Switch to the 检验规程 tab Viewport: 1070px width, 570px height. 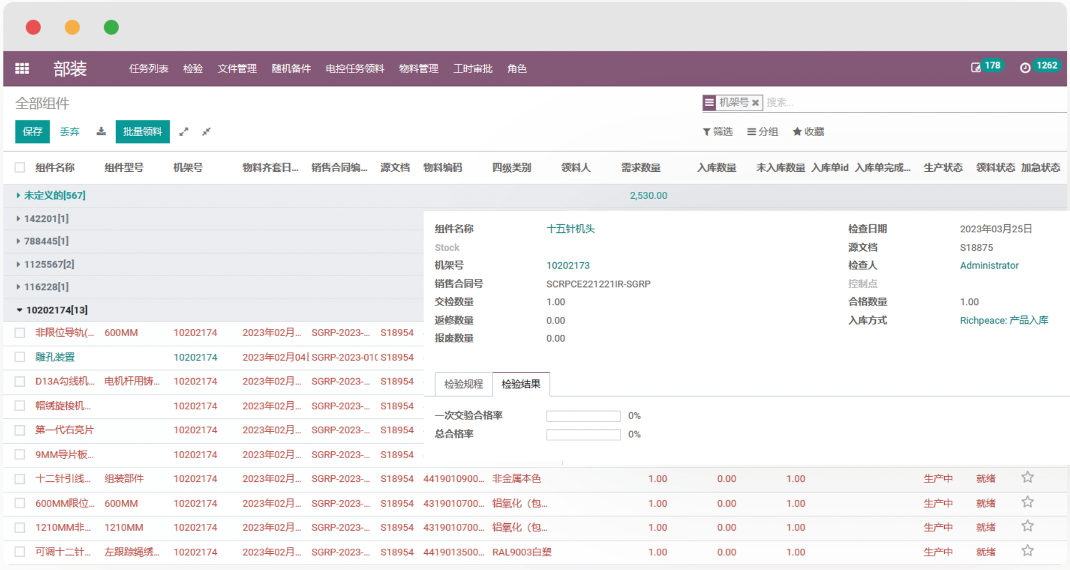[464, 384]
